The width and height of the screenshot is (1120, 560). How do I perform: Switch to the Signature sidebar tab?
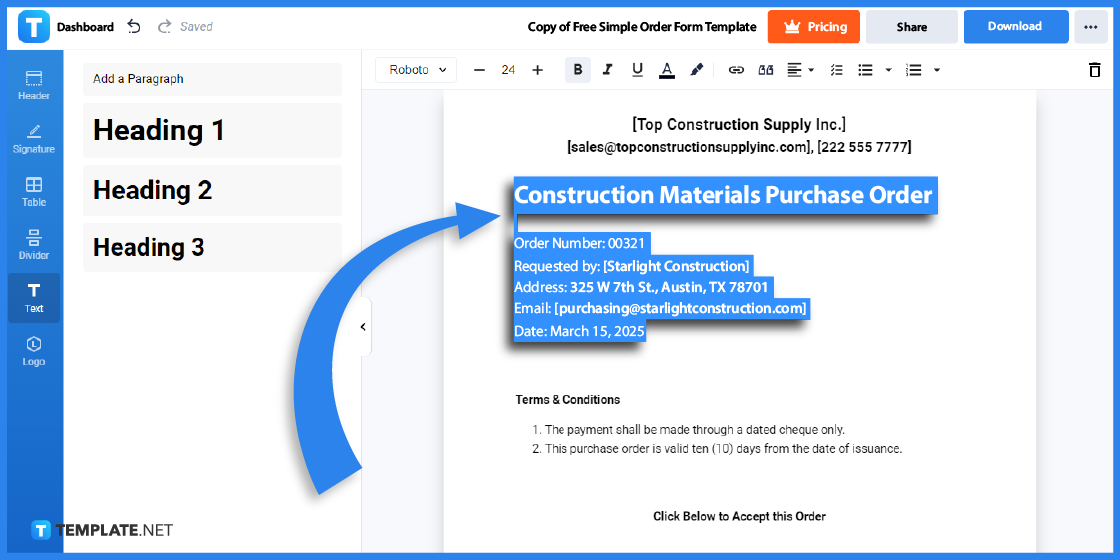pyautogui.click(x=34, y=139)
